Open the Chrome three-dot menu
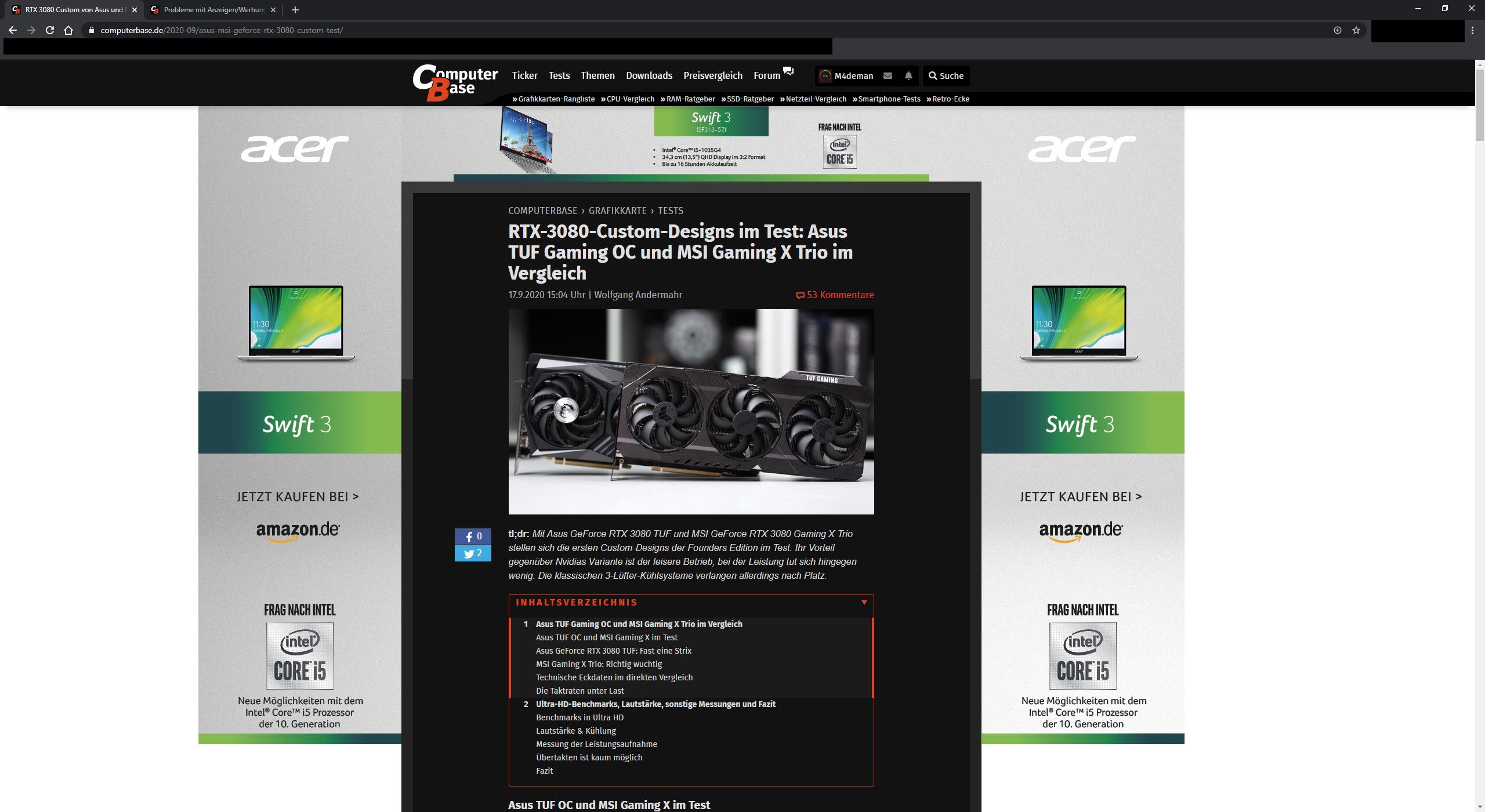This screenshot has width=1485, height=812. (1472, 30)
